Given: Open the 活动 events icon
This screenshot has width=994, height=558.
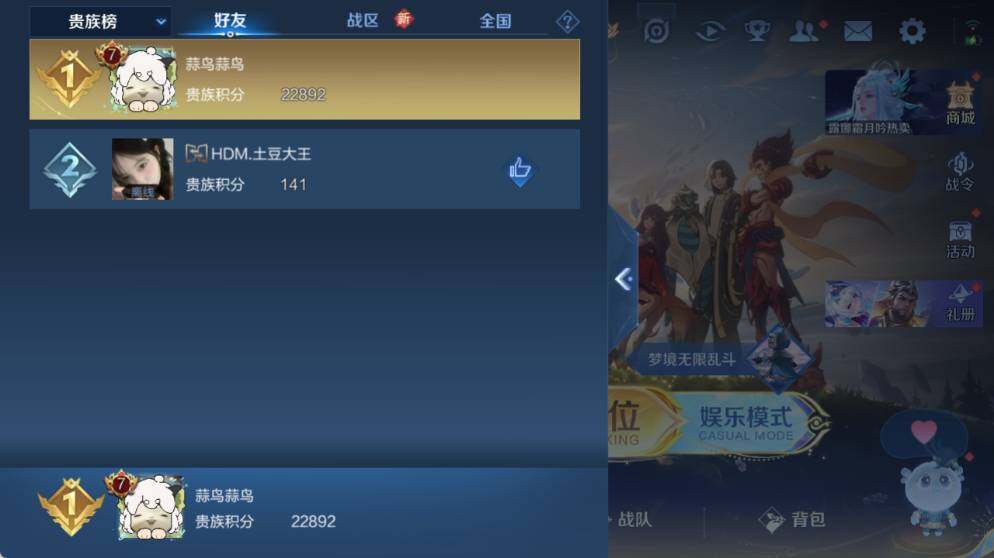Looking at the screenshot, I should (960, 239).
